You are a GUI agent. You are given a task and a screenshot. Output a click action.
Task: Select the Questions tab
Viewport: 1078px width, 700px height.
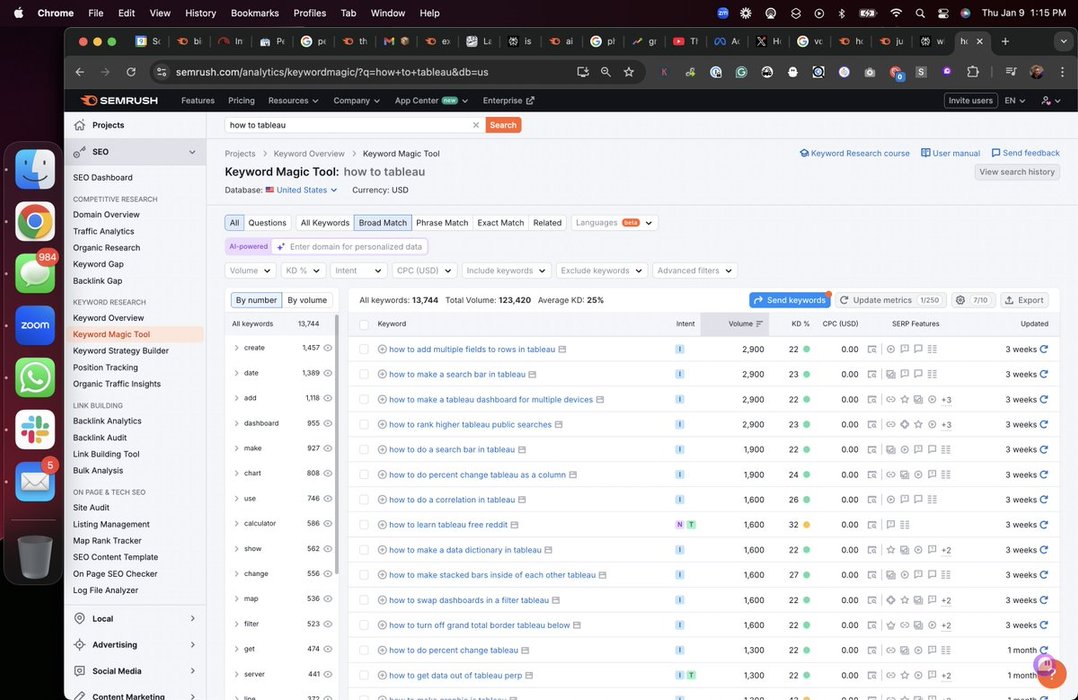pos(267,223)
